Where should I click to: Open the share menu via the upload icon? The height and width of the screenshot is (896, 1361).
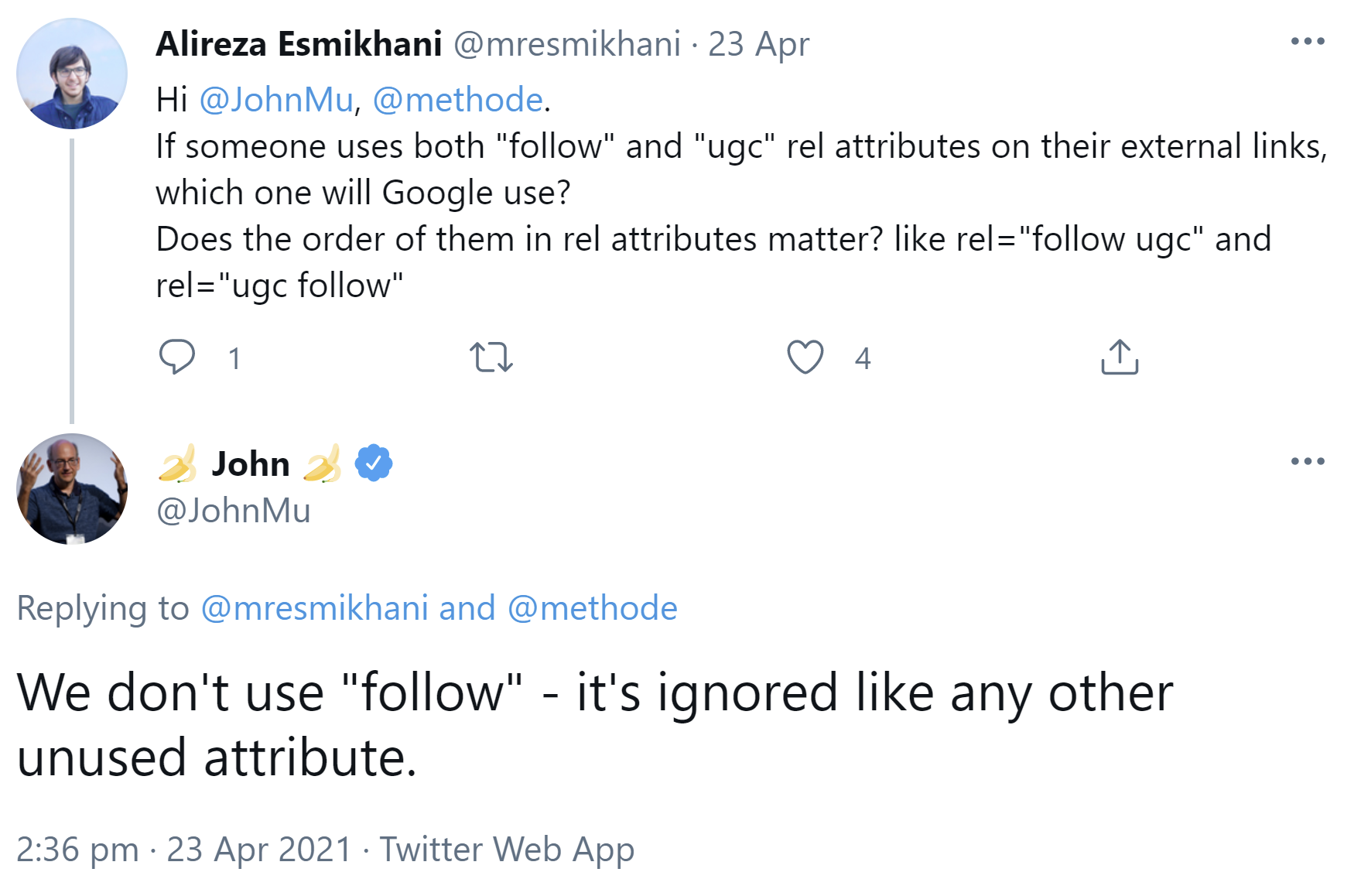(x=1121, y=357)
